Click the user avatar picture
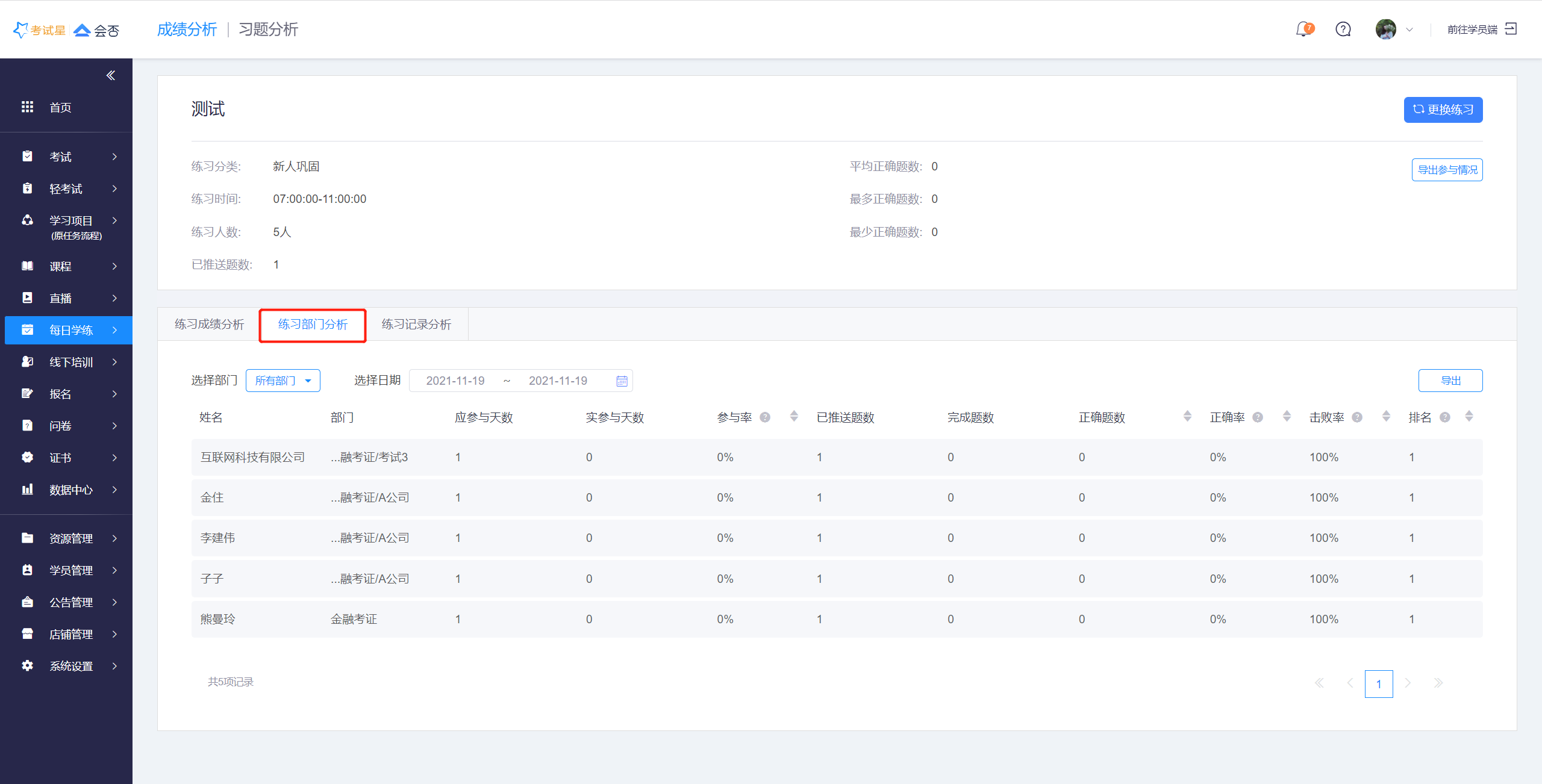This screenshot has width=1542, height=784. tap(1385, 29)
